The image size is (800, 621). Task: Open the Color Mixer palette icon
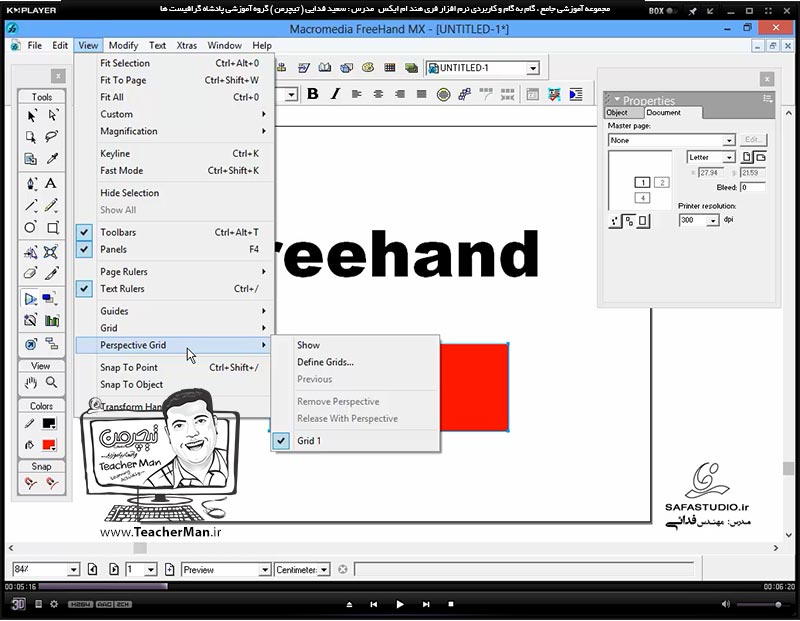pos(368,67)
